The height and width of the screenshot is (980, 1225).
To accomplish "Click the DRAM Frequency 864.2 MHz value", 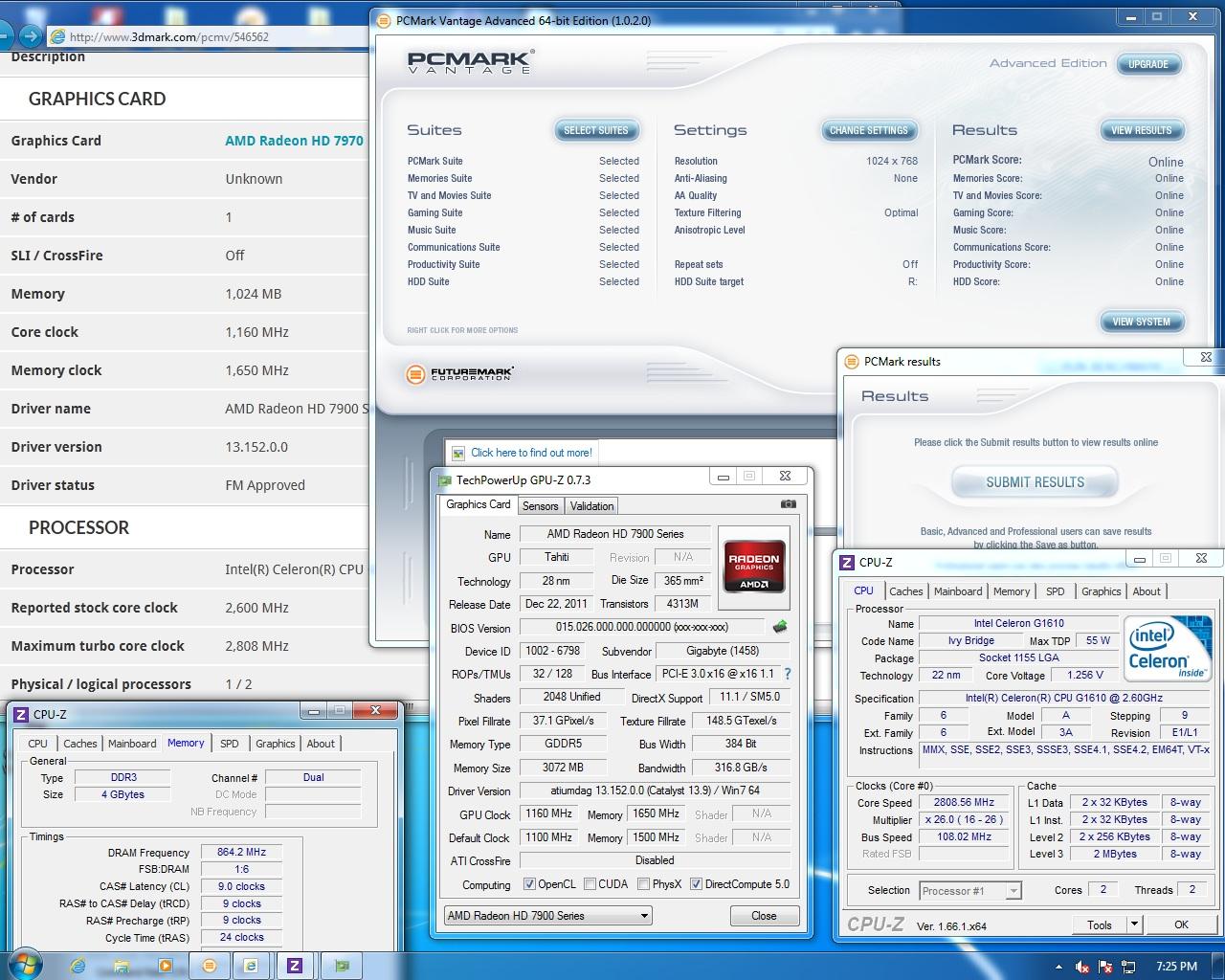I will tap(242, 852).
